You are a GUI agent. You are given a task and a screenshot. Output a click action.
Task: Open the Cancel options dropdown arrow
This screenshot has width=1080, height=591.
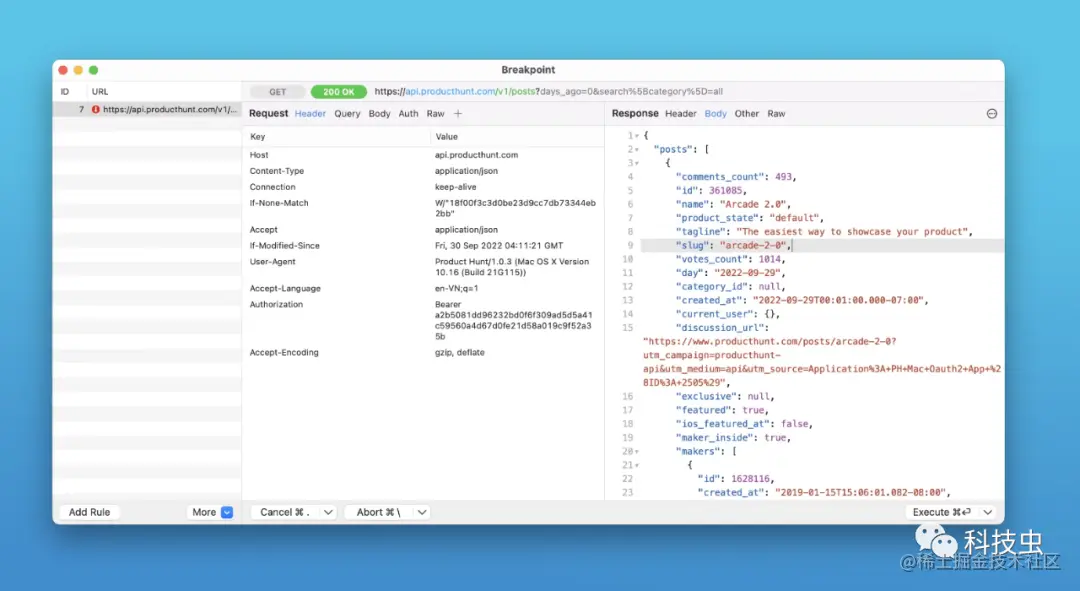tap(328, 512)
